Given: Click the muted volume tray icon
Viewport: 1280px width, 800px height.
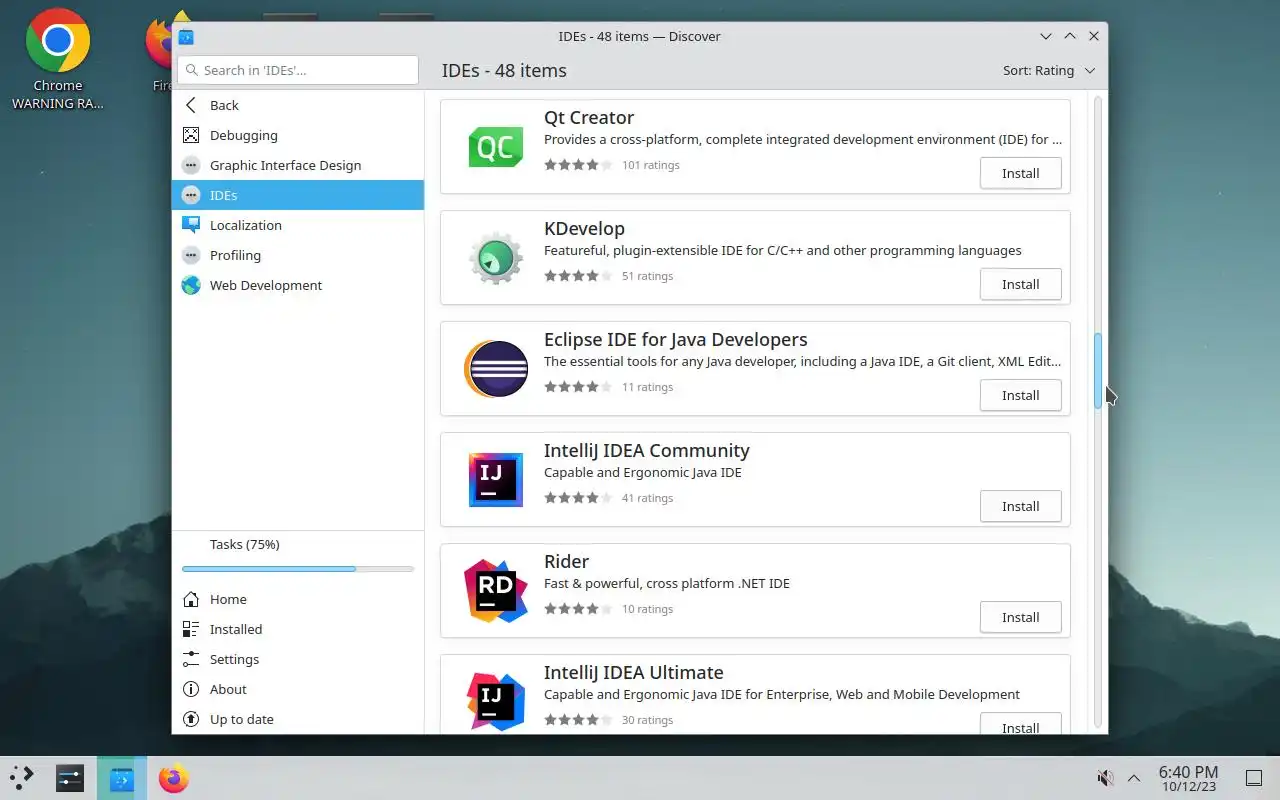Looking at the screenshot, I should point(1105,778).
